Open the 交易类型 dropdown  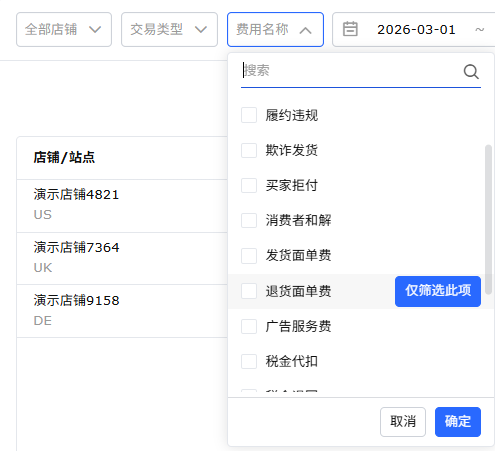pos(169,29)
